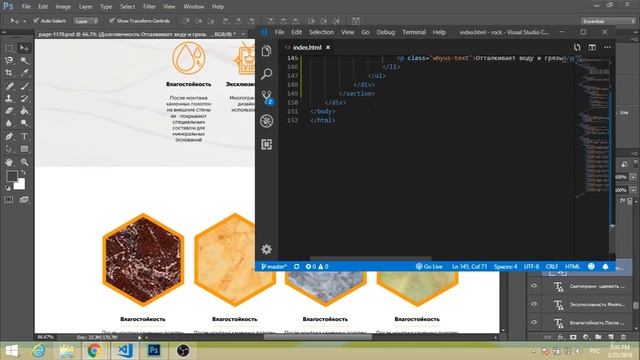Click Go Live in the status bar
640x360 pixels.
[x=429, y=267]
